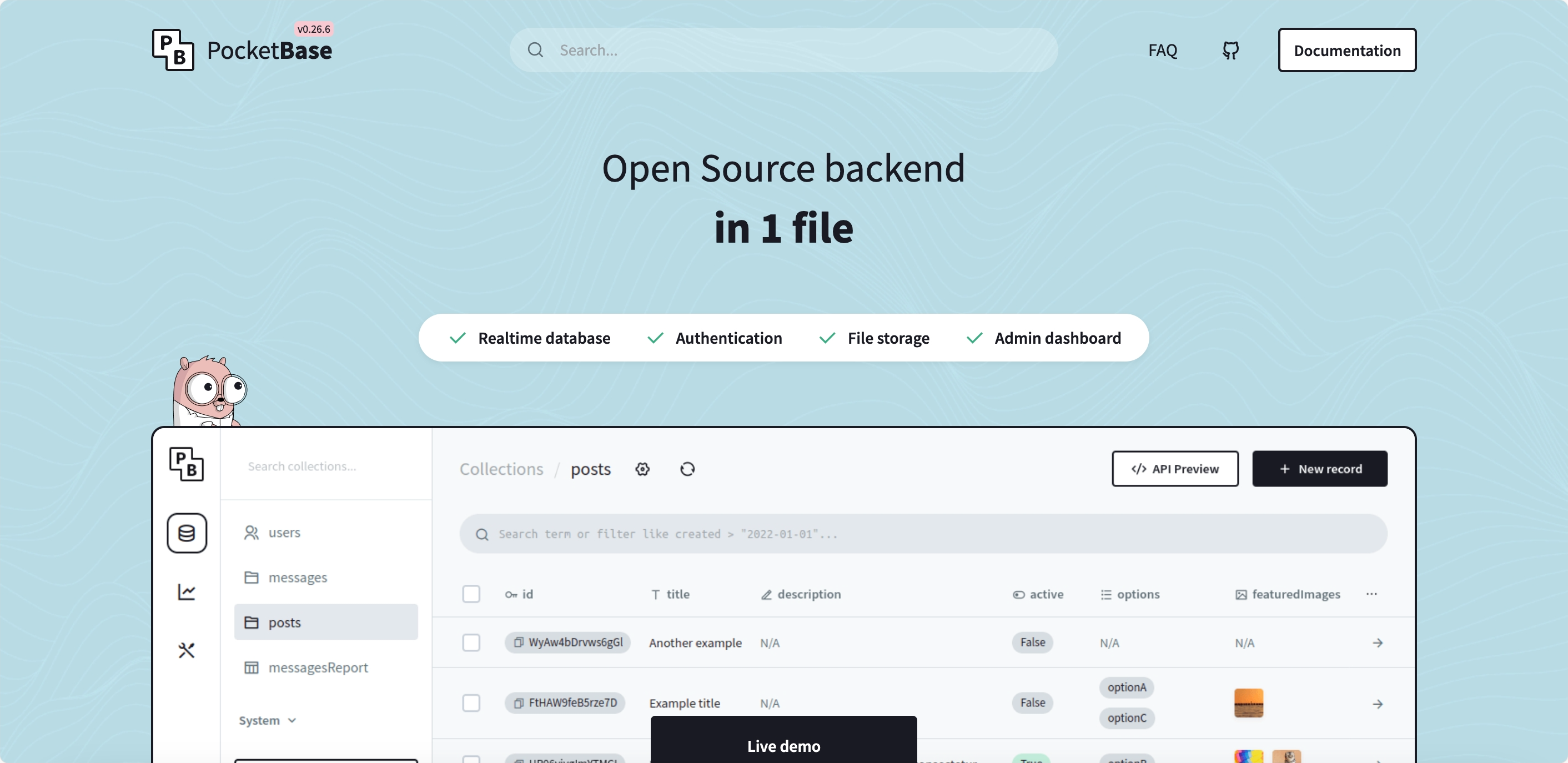Click the PB logo in dashboard sidebar
Image resolution: width=1568 pixels, height=763 pixels.
click(x=186, y=465)
